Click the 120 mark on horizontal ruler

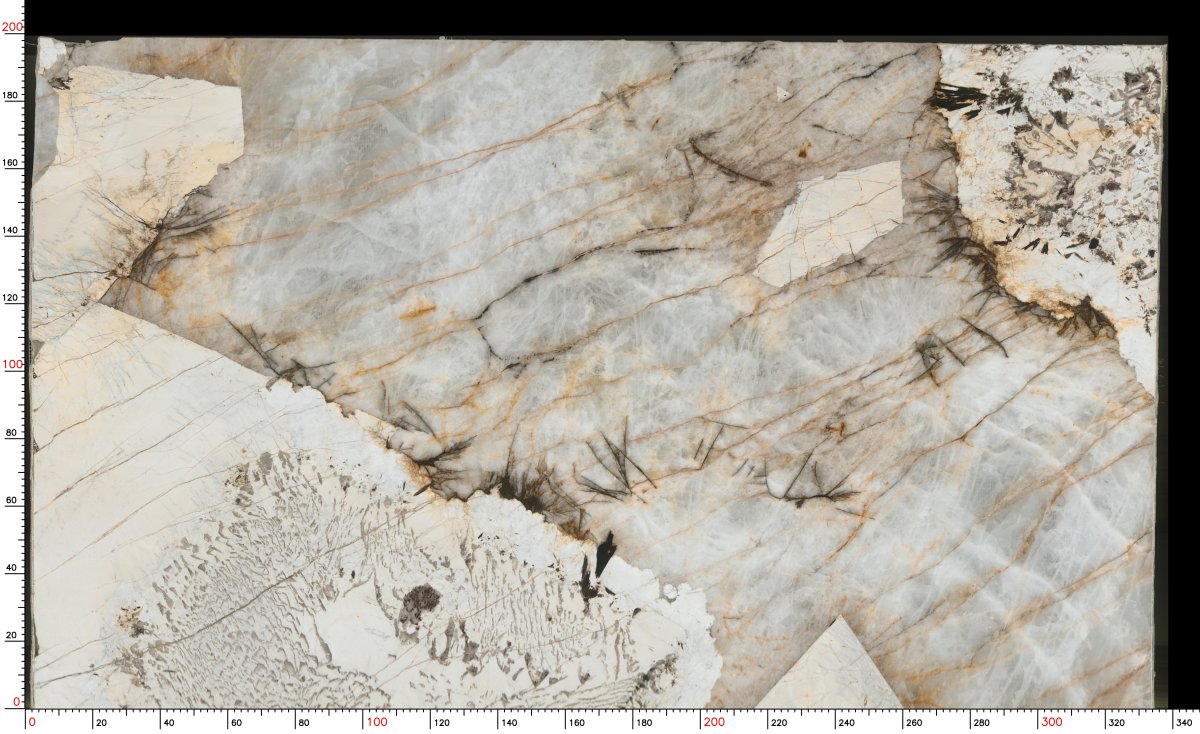point(442,722)
